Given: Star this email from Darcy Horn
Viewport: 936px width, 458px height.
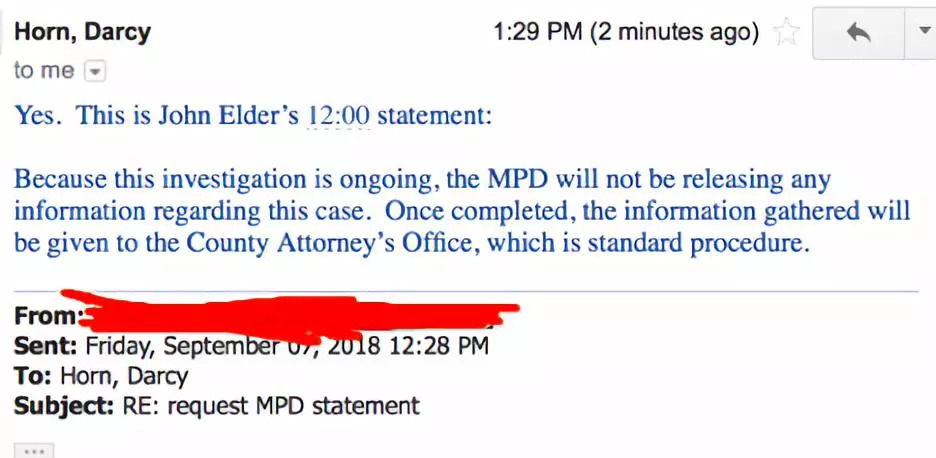Looking at the screenshot, I should [x=788, y=33].
